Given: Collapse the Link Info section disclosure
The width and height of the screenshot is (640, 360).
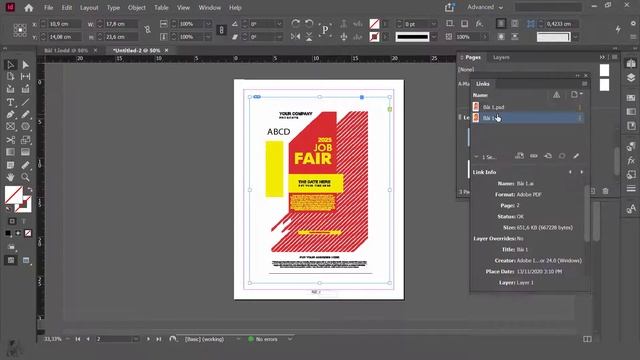Looking at the screenshot, I should [x=476, y=157].
